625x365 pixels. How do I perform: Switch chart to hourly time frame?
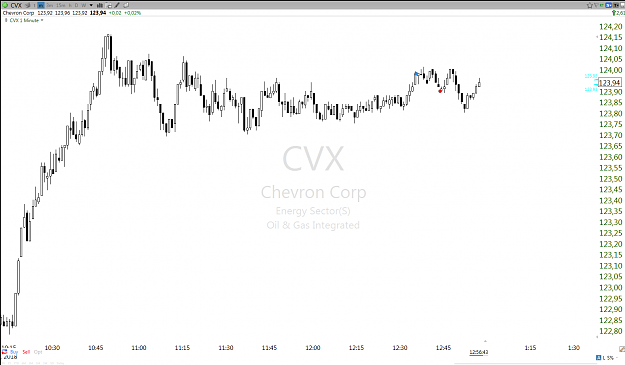tap(70, 5)
